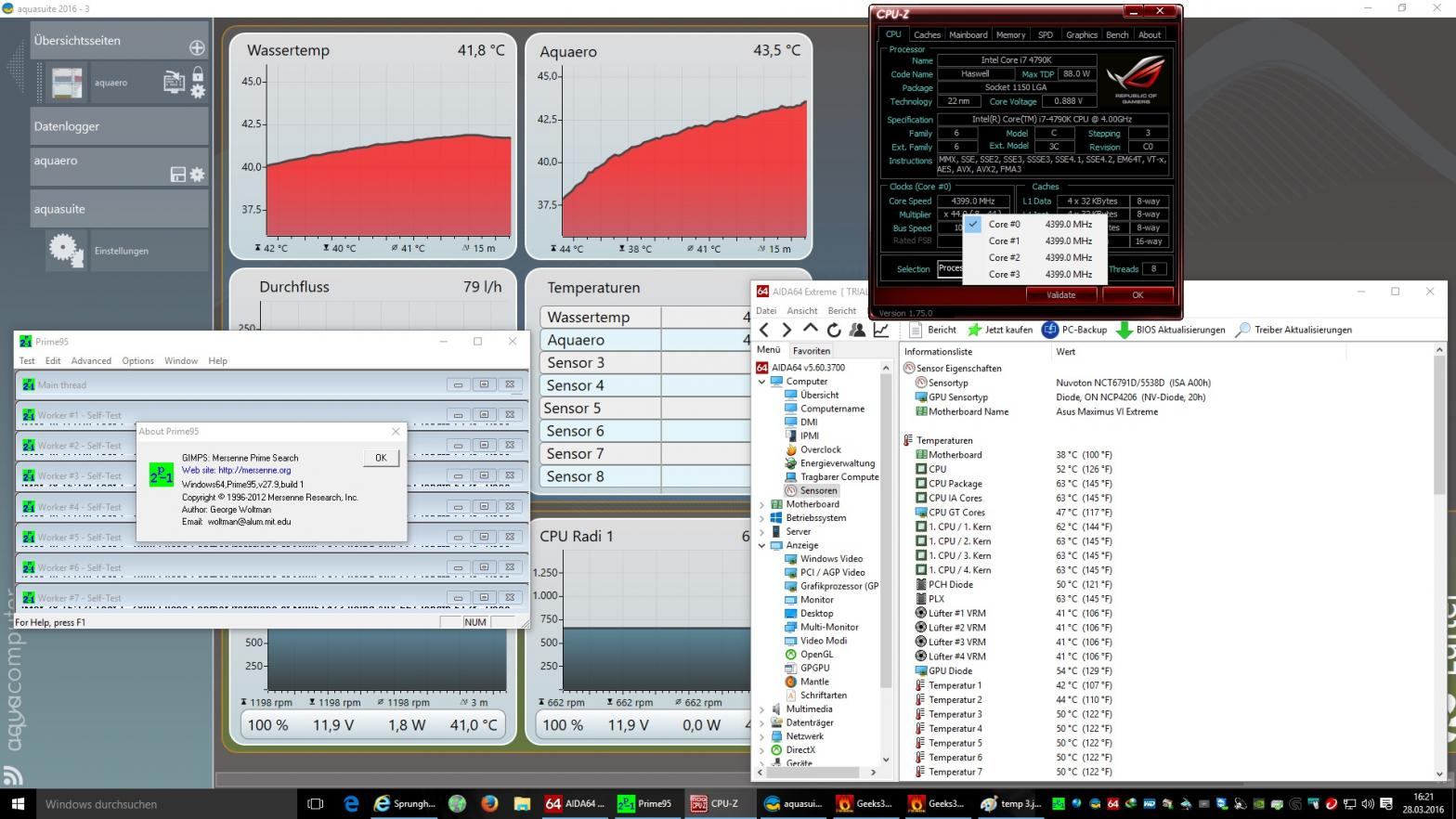Click Jetzt kaufen in AIDA64
1456x819 pixels.
pyautogui.click(x=999, y=330)
